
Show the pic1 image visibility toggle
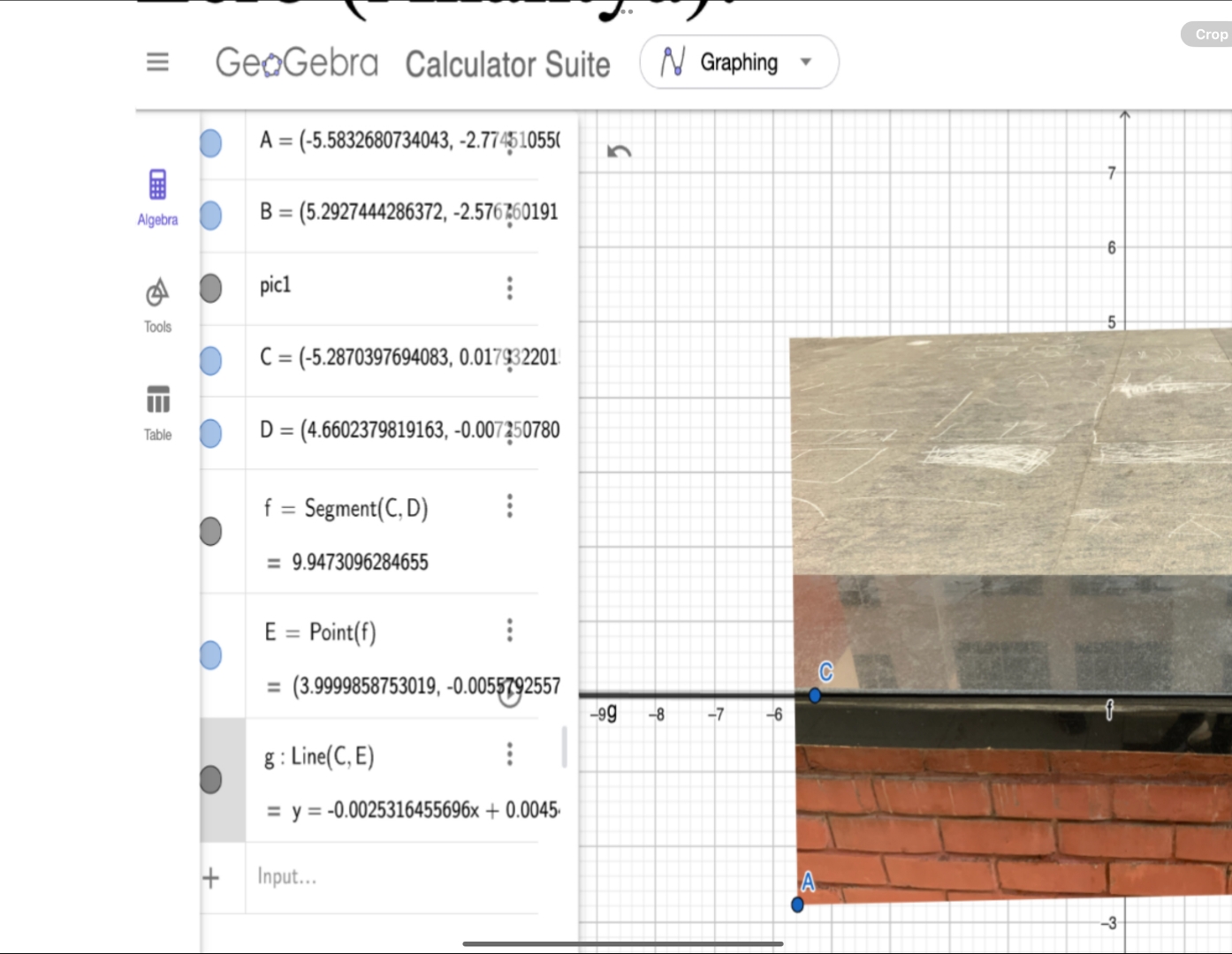pos(211,287)
